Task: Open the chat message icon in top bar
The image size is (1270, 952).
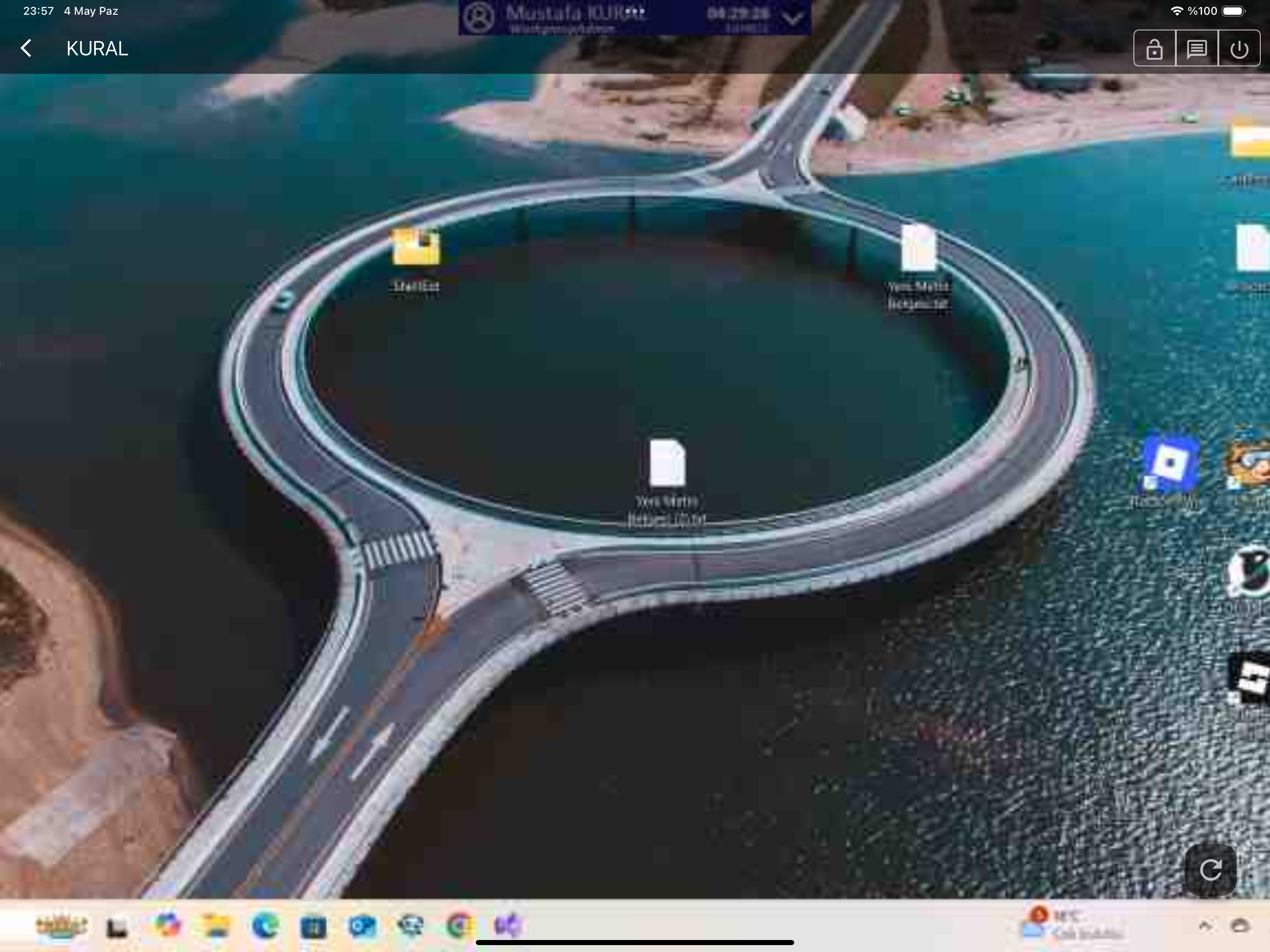Action: point(1197,49)
